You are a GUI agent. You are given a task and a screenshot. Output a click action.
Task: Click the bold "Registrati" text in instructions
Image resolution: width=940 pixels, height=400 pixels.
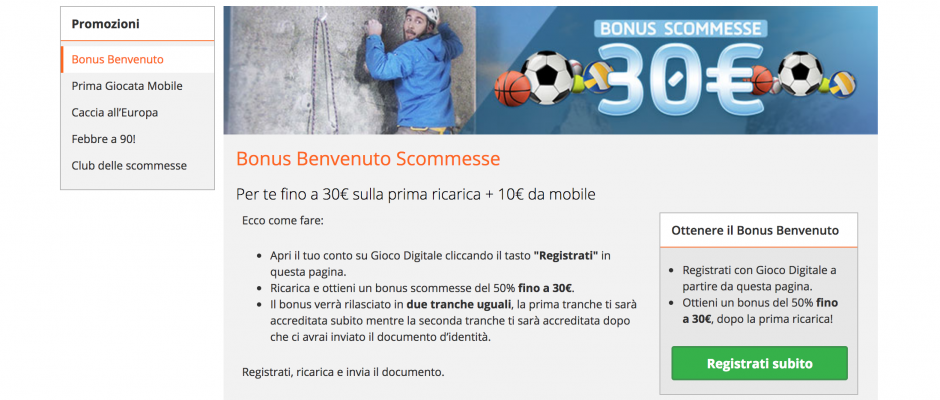pyautogui.click(x=566, y=255)
